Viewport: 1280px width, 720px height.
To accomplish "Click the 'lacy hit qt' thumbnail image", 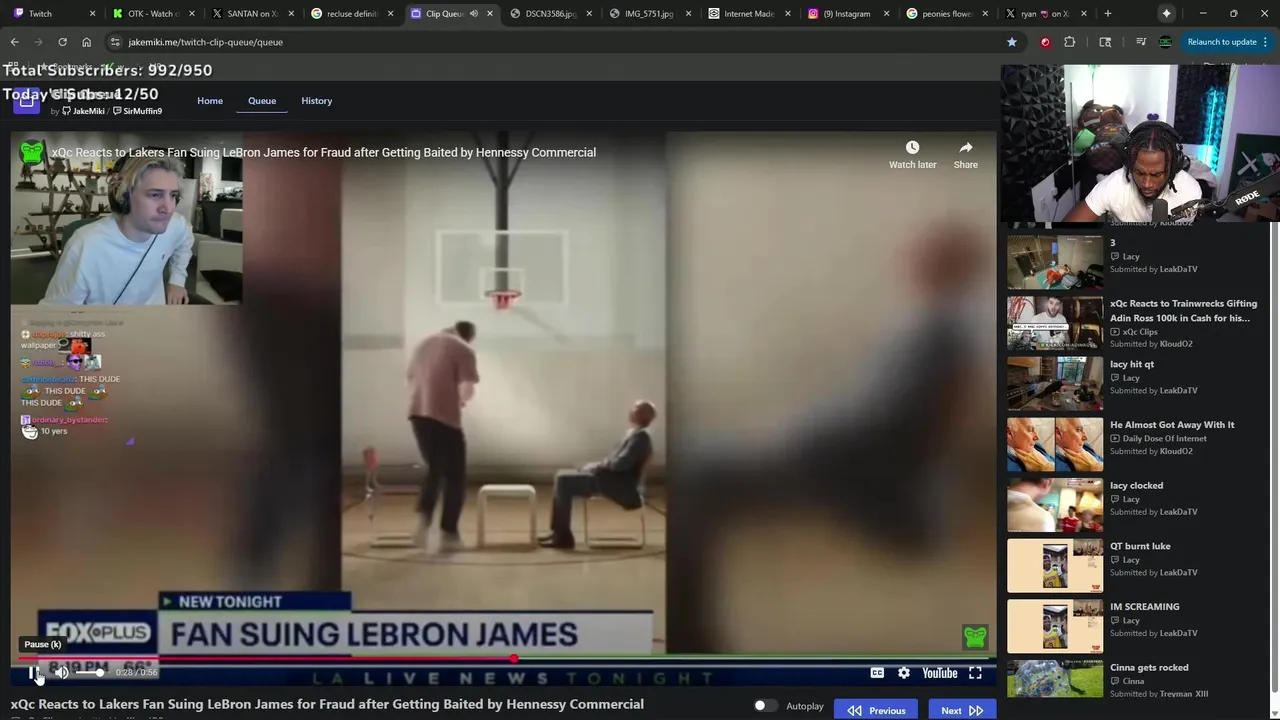I will point(1055,383).
